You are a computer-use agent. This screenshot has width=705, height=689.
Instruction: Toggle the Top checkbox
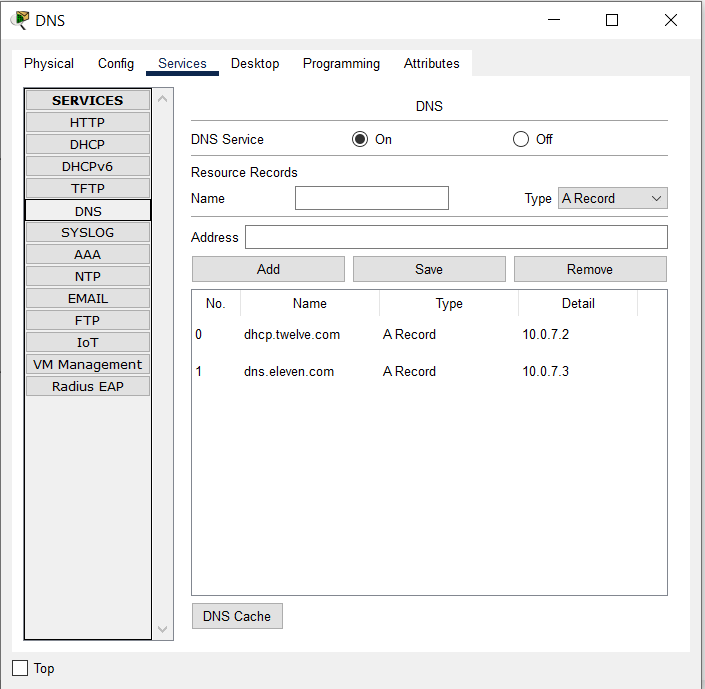point(20,668)
